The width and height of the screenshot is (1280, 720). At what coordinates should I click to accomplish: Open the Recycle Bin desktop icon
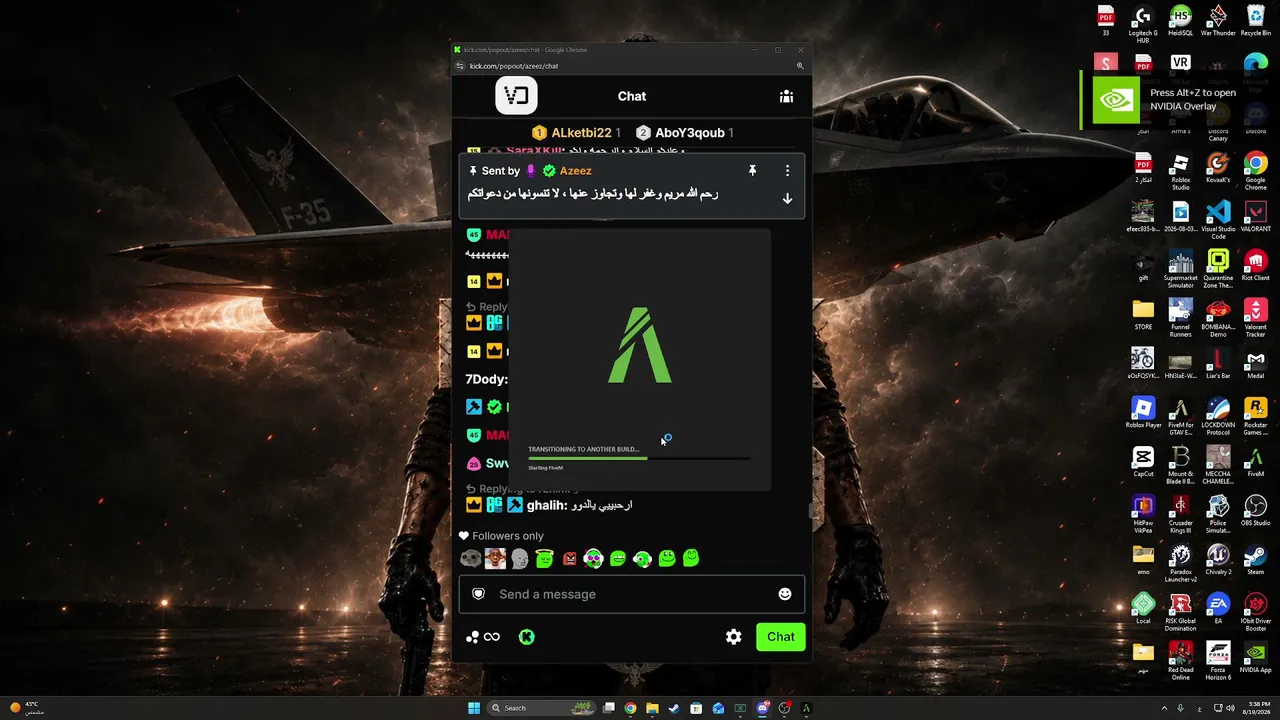1255,21
